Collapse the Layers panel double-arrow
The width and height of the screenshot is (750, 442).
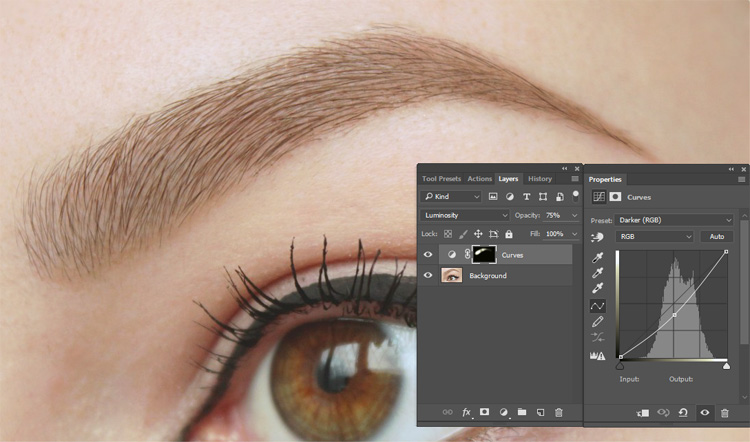[564, 168]
